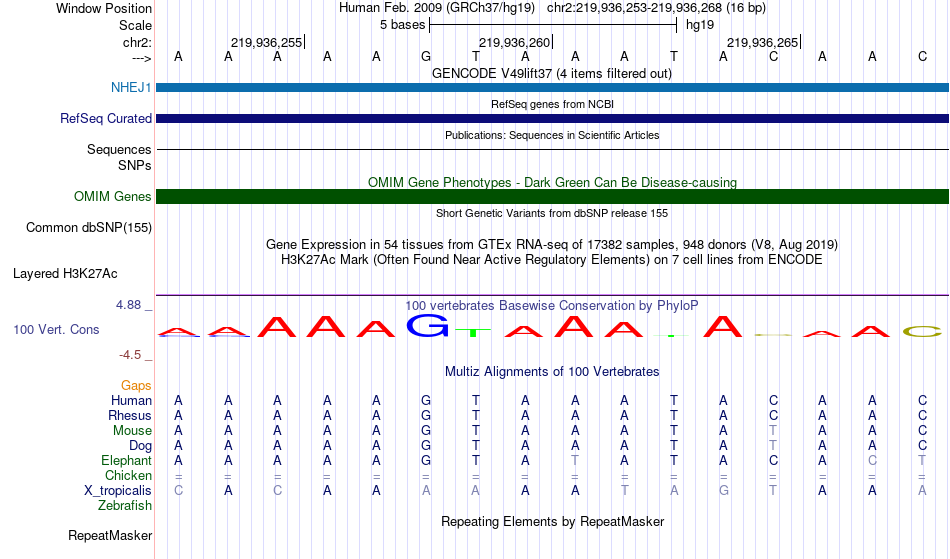The height and width of the screenshot is (559, 950).
Task: Click the 219,936,265 ruler coordinate
Action: point(762,42)
